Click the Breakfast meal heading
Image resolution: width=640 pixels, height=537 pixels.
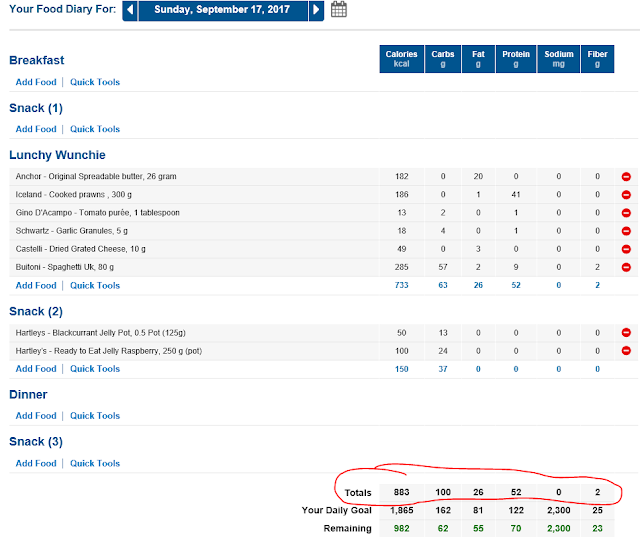[x=37, y=60]
